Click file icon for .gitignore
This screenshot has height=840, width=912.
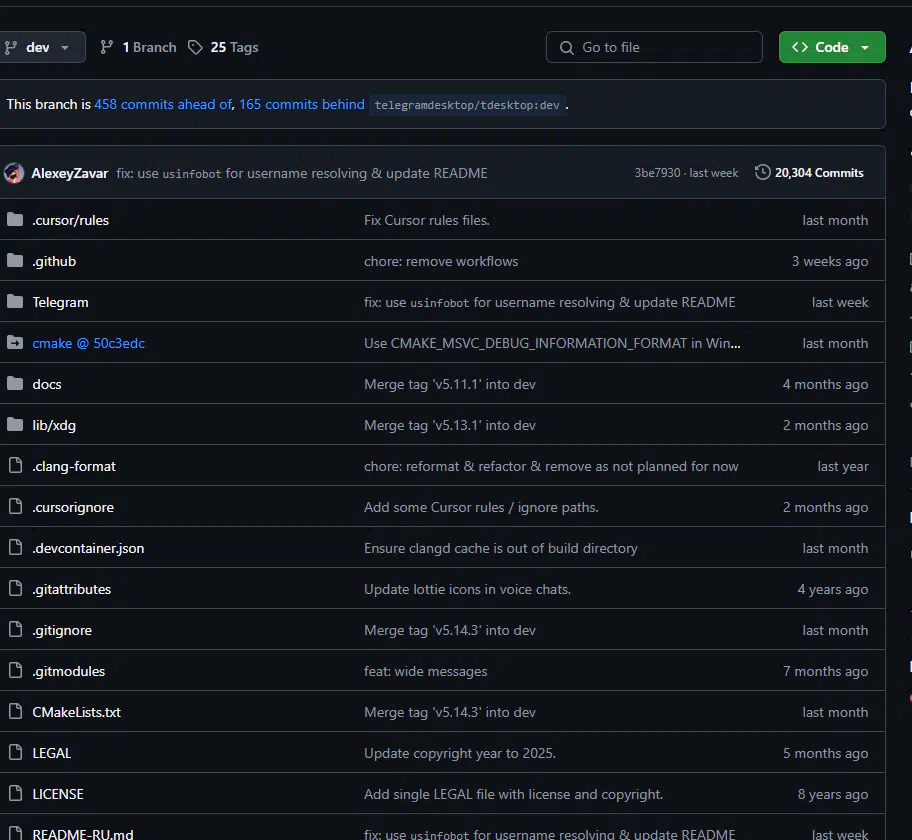[x=16, y=629]
